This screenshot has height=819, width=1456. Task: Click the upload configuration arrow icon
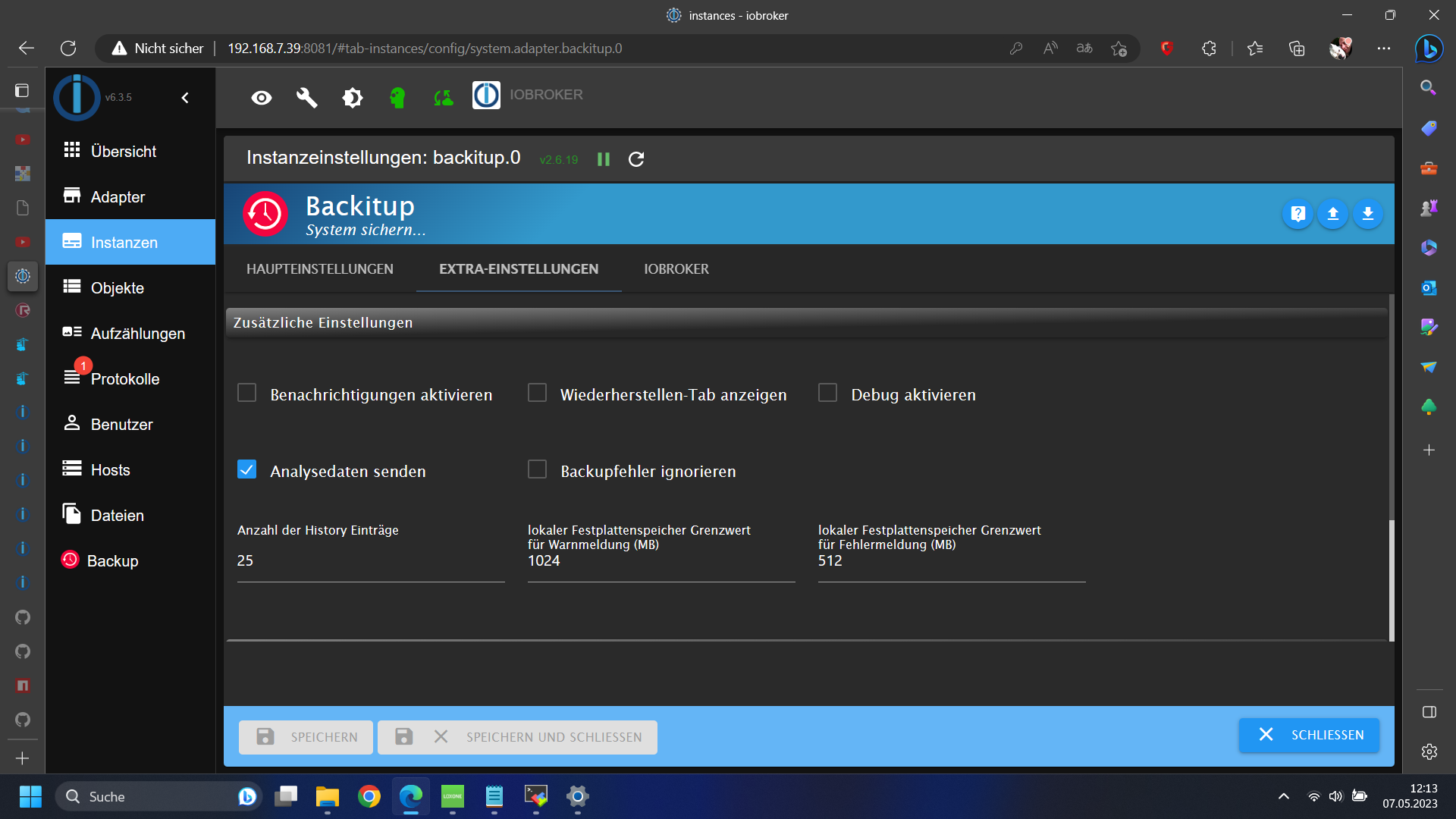[x=1332, y=214]
